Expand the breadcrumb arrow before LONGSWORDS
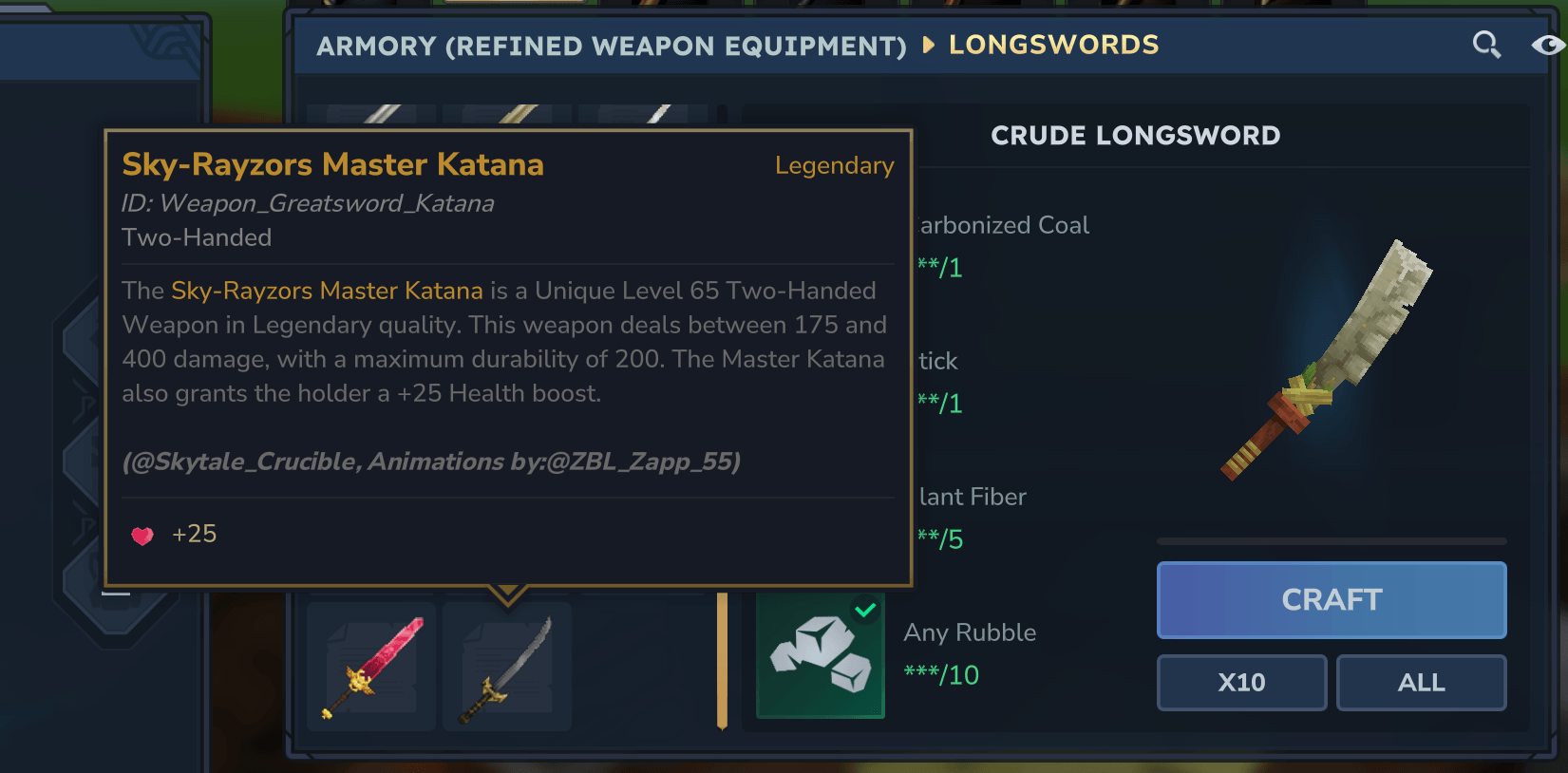 [x=929, y=45]
